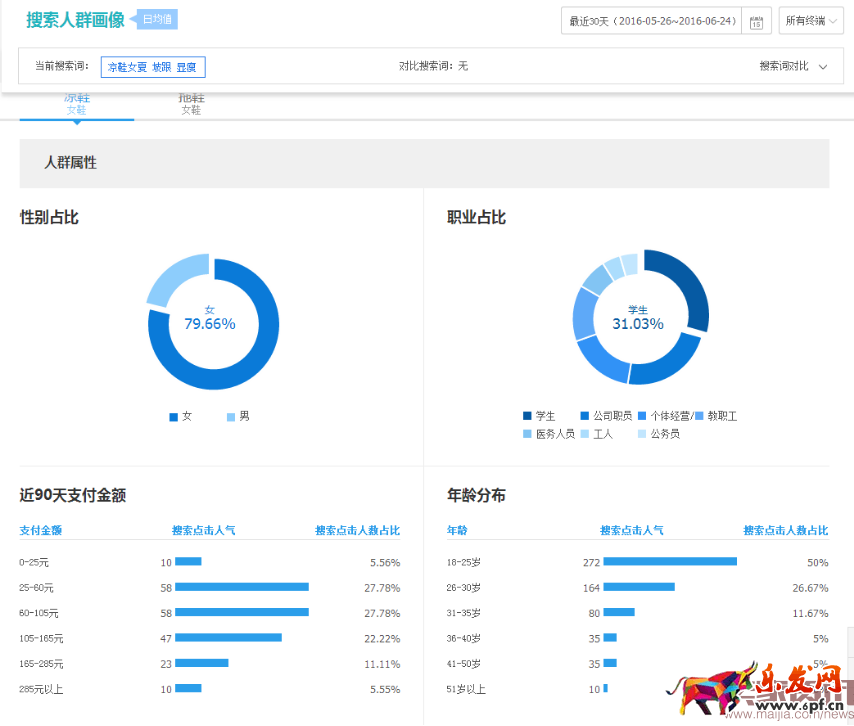Screen dimensions: 854x726
Task: Click the 学生 legend square icon
Action: pos(527,416)
